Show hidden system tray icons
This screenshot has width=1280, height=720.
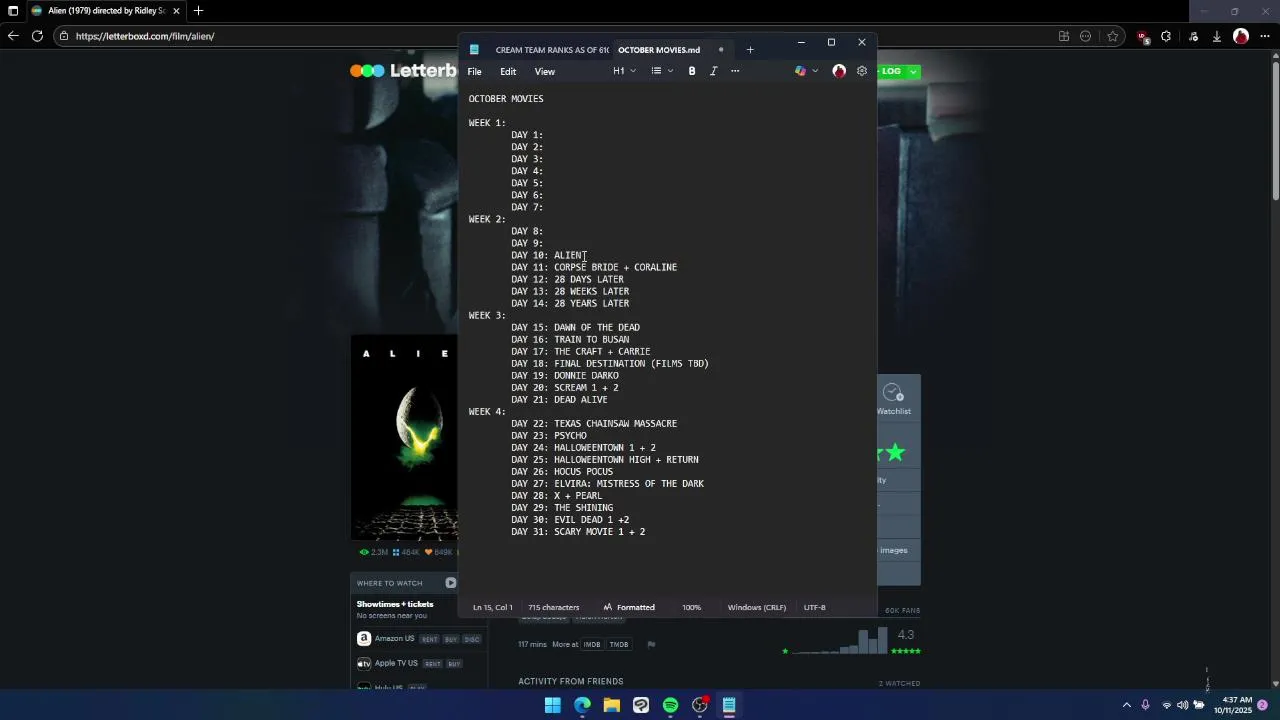(1127, 705)
